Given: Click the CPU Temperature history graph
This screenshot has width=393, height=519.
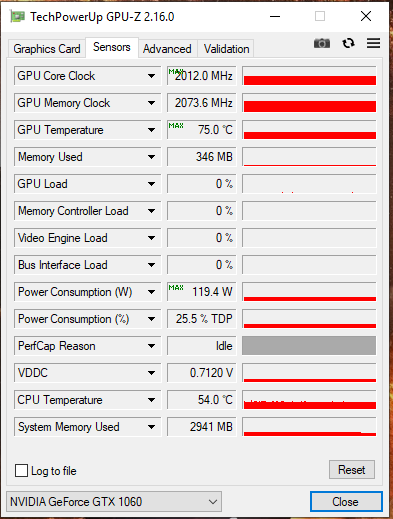Looking at the screenshot, I should click(x=309, y=400).
